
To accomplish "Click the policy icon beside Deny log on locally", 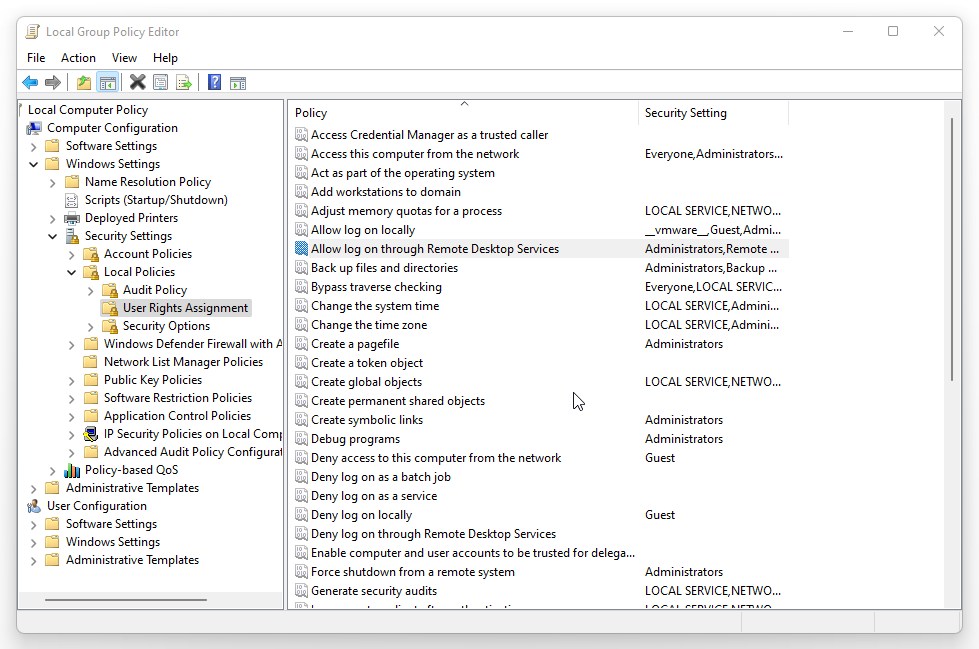I will coord(301,515).
